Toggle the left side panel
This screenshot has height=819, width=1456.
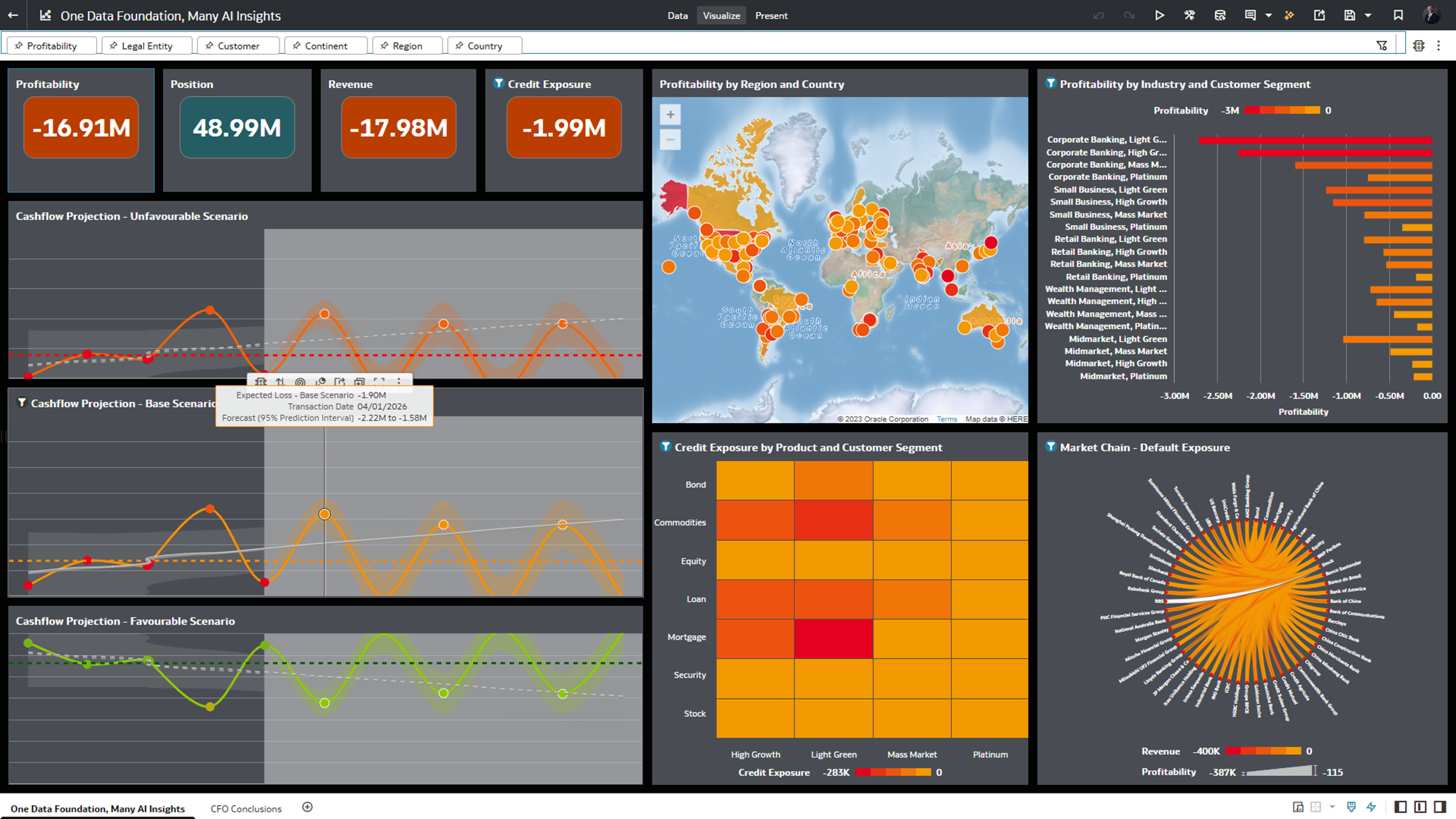point(1400,807)
